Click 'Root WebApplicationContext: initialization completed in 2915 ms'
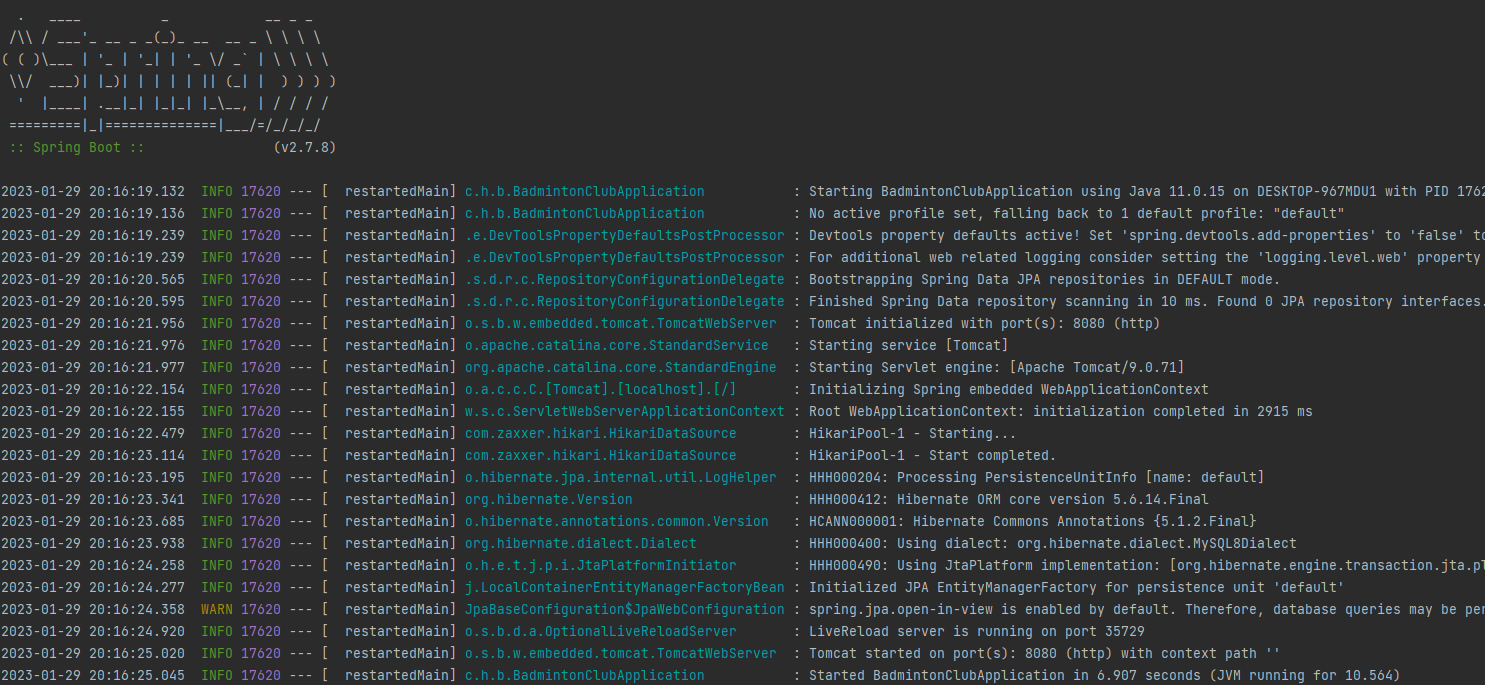The width and height of the screenshot is (1485, 685). (x=1061, y=411)
